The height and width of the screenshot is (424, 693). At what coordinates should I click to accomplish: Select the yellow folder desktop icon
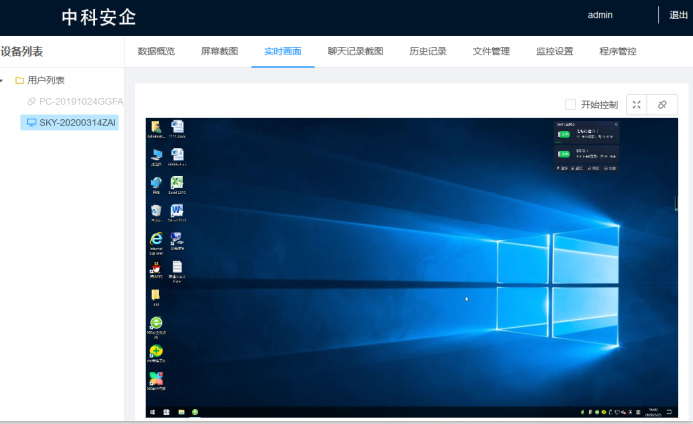pyautogui.click(x=156, y=297)
